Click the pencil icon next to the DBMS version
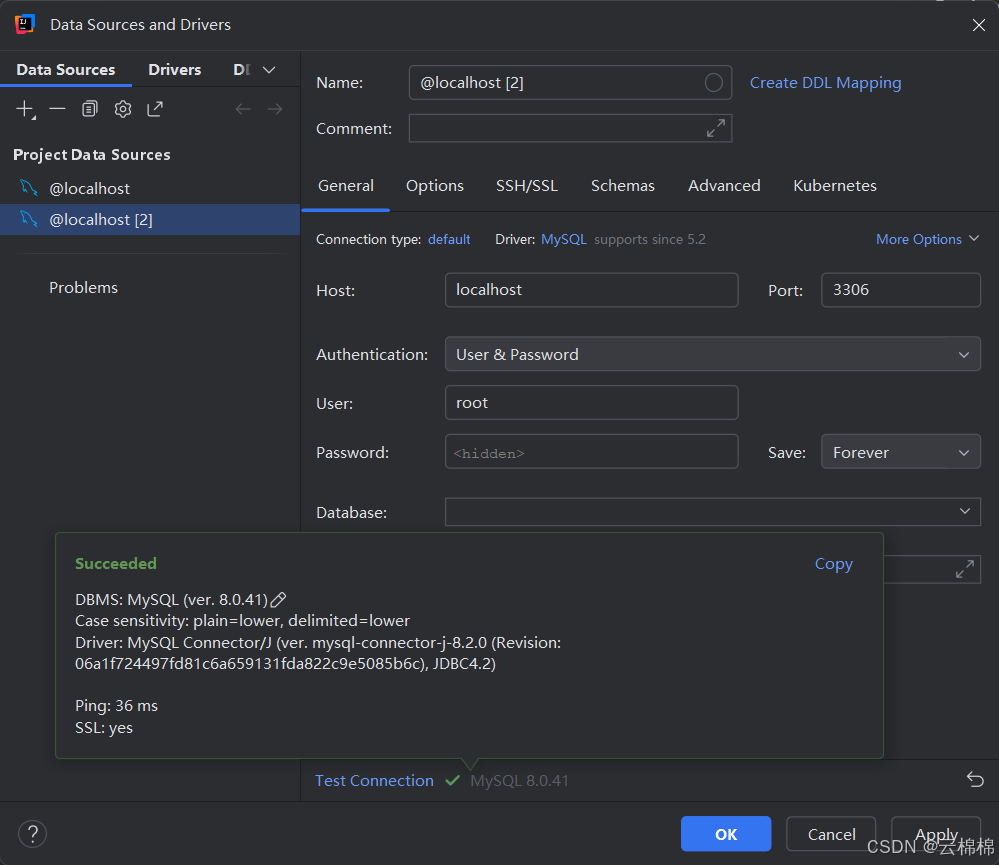Image resolution: width=999 pixels, height=865 pixels. 278,599
